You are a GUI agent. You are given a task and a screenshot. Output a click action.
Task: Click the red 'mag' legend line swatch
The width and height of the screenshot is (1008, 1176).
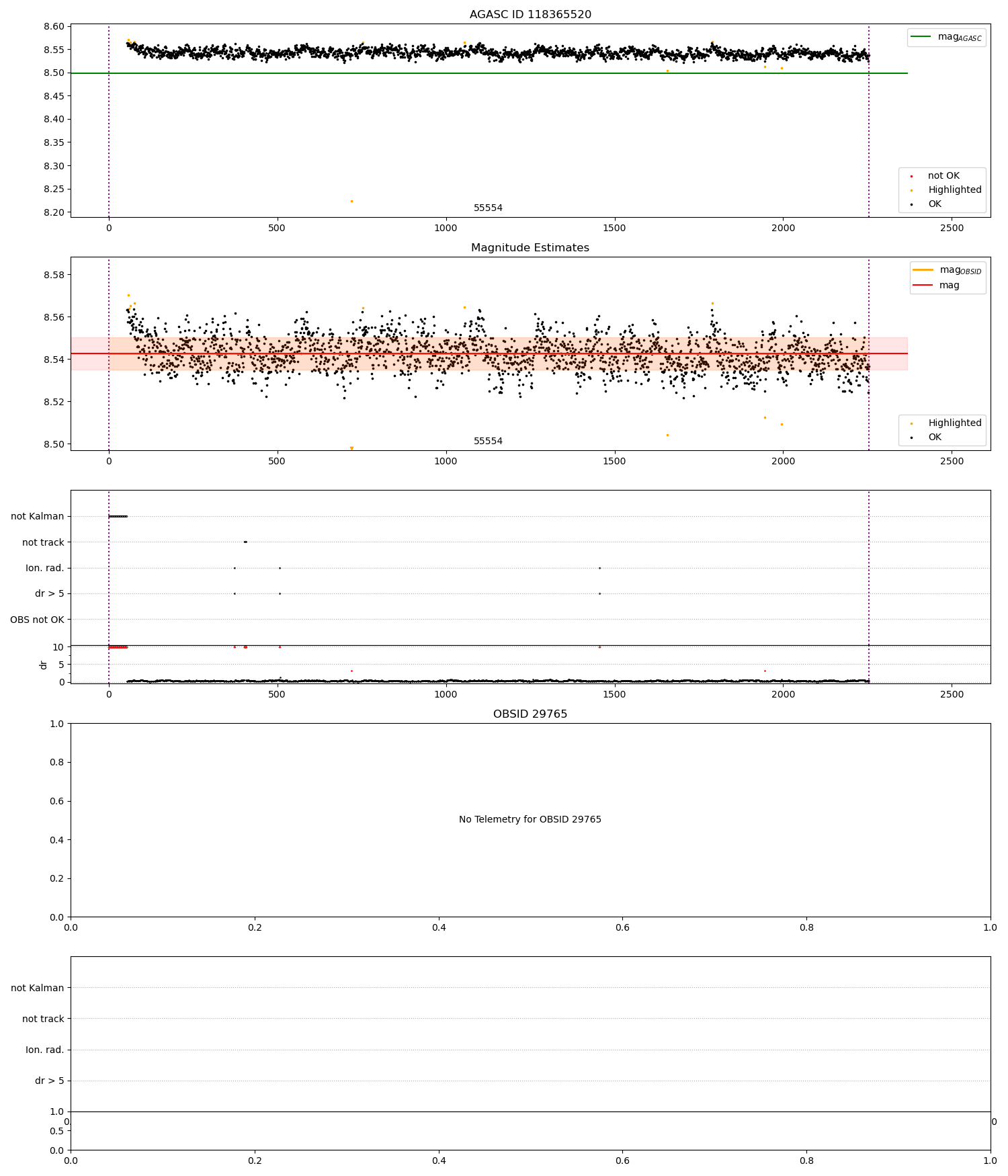[923, 286]
